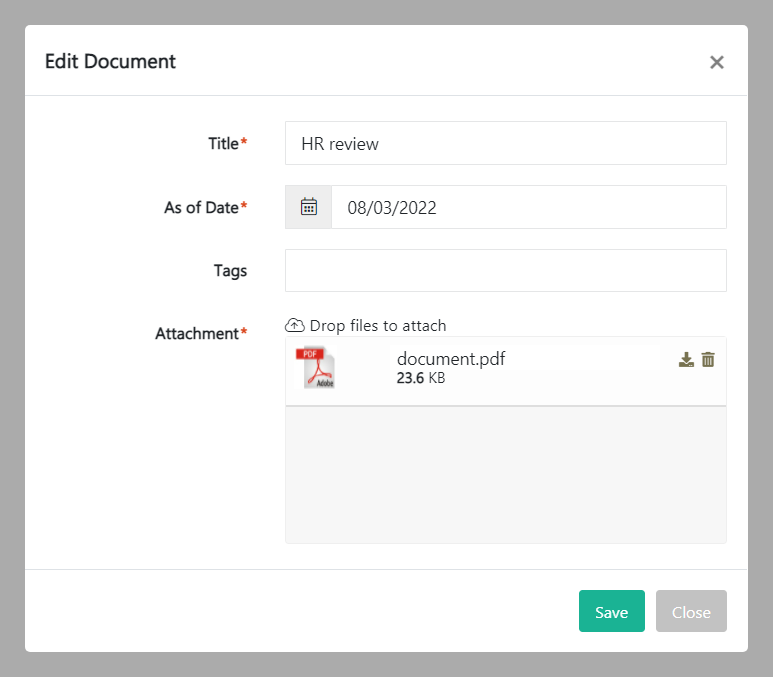Click the Title field label
Viewport: 773px width, 677px height.
[223, 143]
